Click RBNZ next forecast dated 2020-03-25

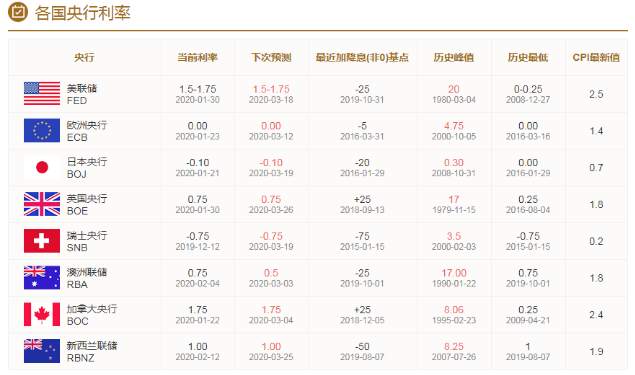click(x=271, y=352)
